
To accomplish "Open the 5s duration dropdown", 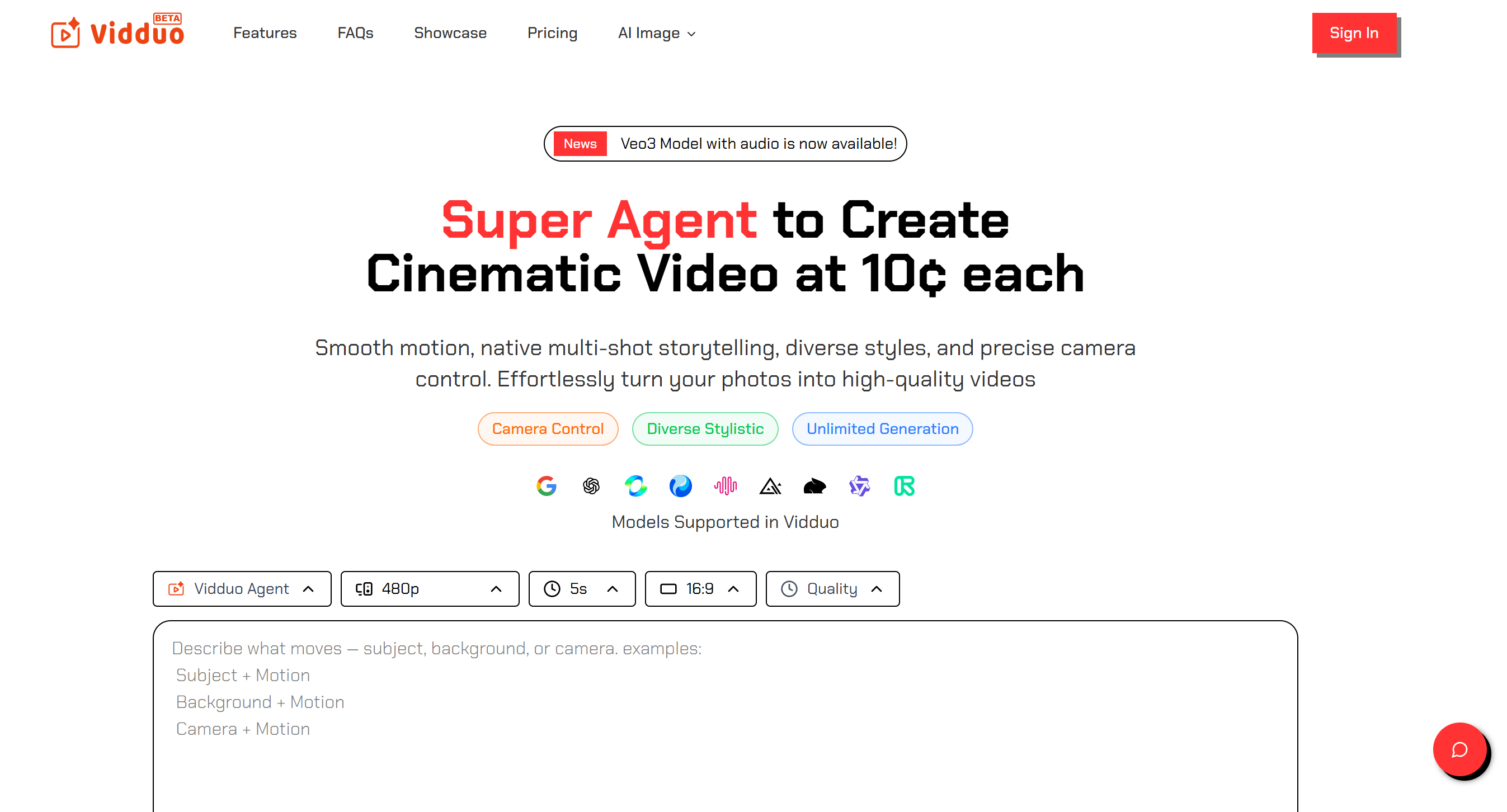I will (582, 588).
